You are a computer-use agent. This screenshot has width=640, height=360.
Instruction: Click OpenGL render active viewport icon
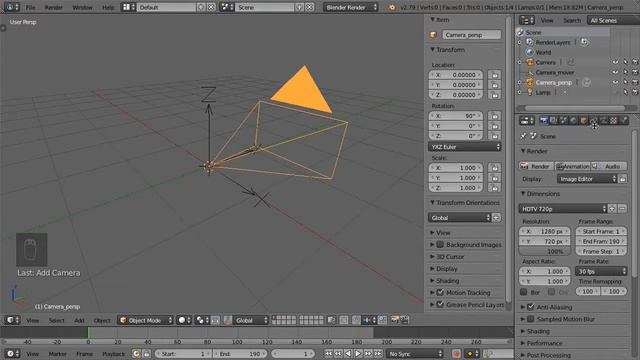(x=394, y=320)
